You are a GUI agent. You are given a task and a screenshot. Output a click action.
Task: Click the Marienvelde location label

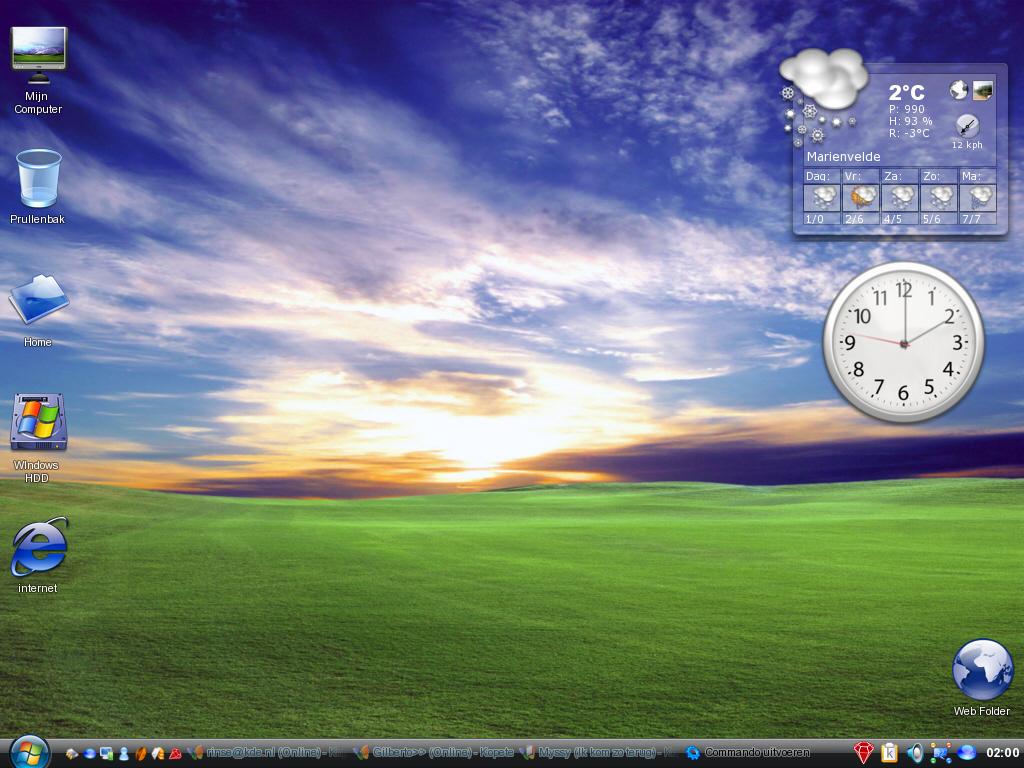[843, 157]
